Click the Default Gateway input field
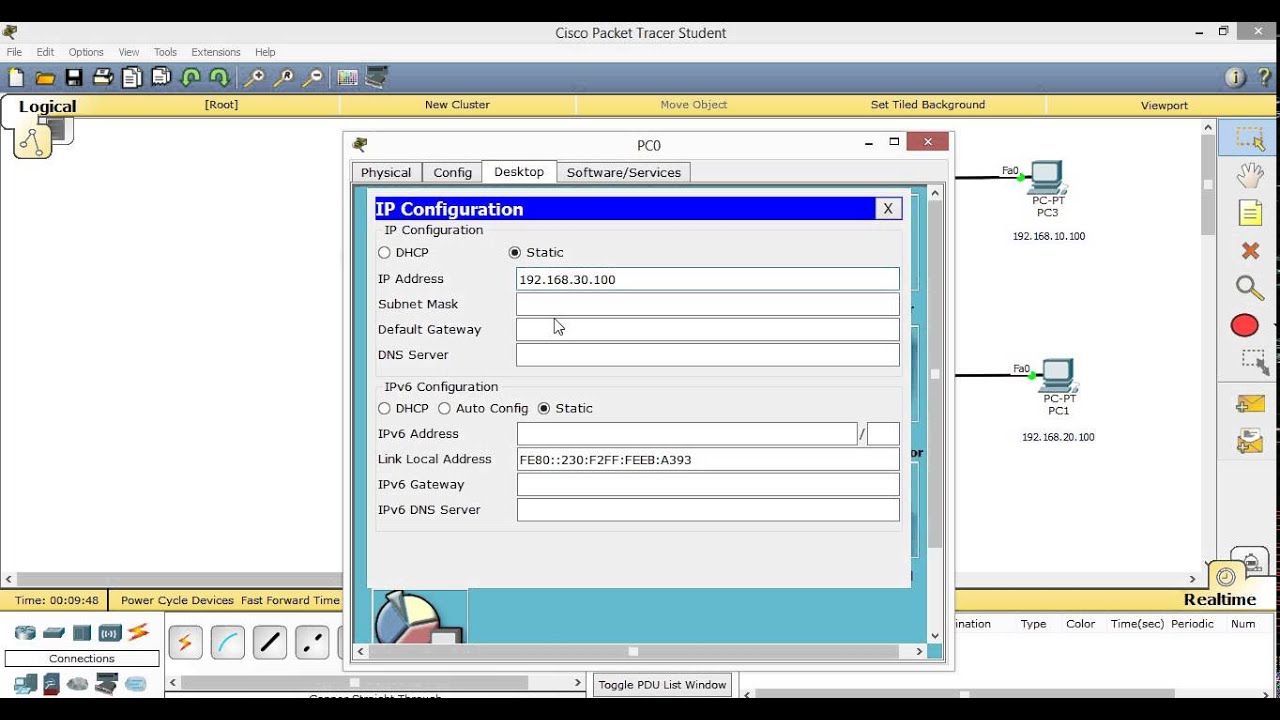This screenshot has width=1280, height=720. point(708,330)
